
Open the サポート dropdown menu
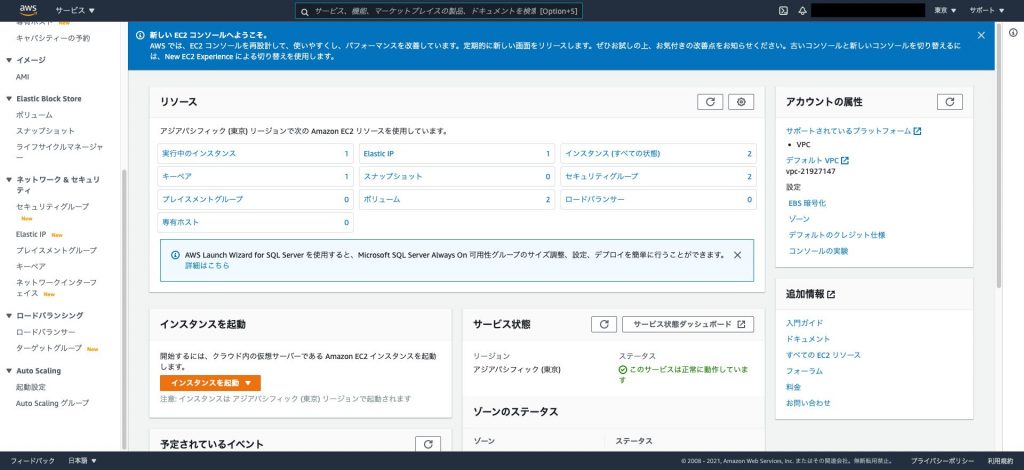click(987, 10)
